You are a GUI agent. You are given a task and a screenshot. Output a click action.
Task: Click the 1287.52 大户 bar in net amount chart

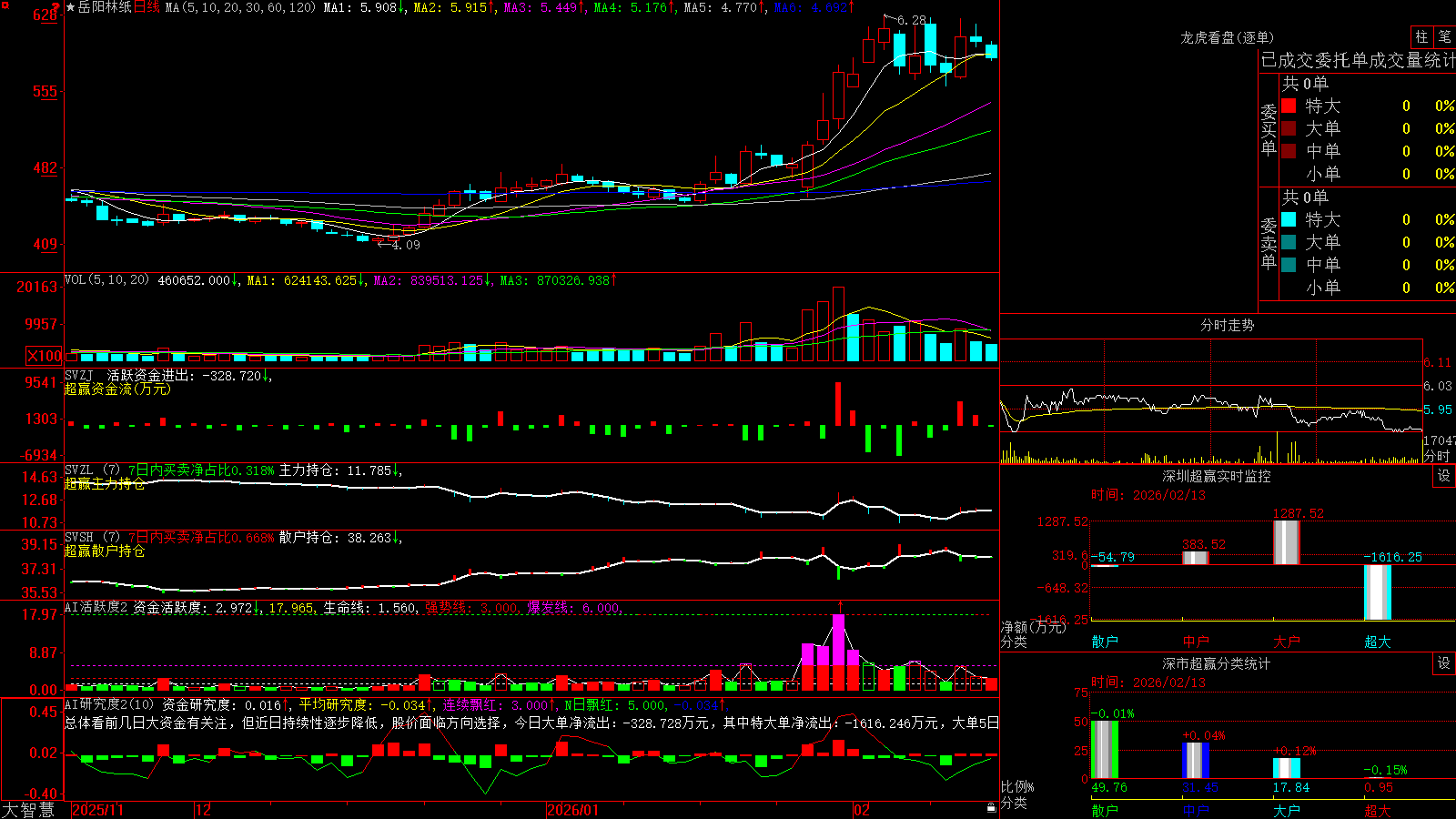pyautogui.click(x=1287, y=542)
